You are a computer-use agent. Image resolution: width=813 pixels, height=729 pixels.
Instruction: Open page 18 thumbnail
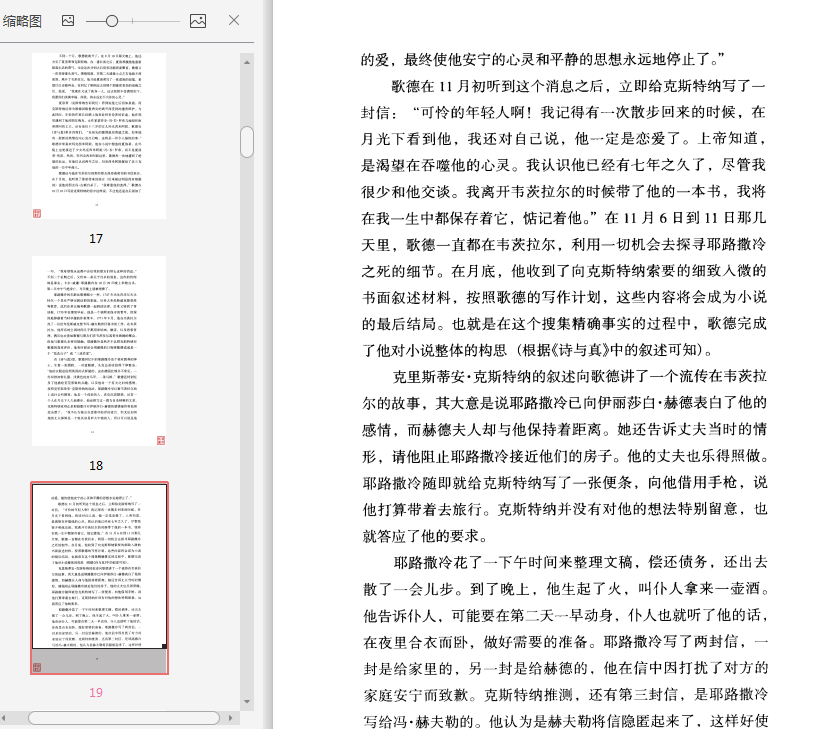coord(99,351)
